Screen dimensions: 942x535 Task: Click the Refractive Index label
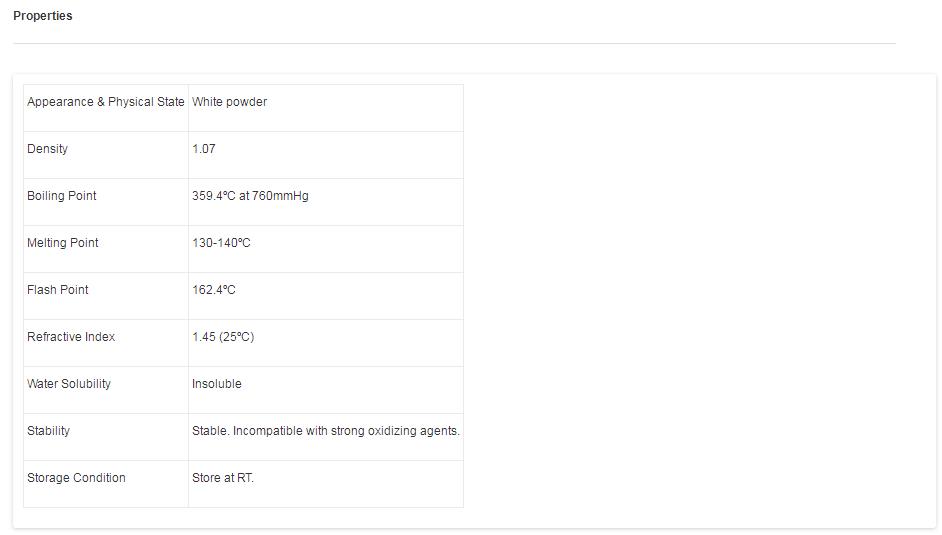pyautogui.click(x=71, y=337)
